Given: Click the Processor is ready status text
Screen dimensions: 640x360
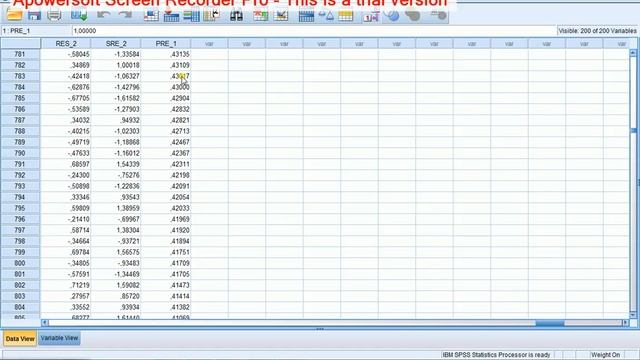Looking at the screenshot, I should point(496,355).
